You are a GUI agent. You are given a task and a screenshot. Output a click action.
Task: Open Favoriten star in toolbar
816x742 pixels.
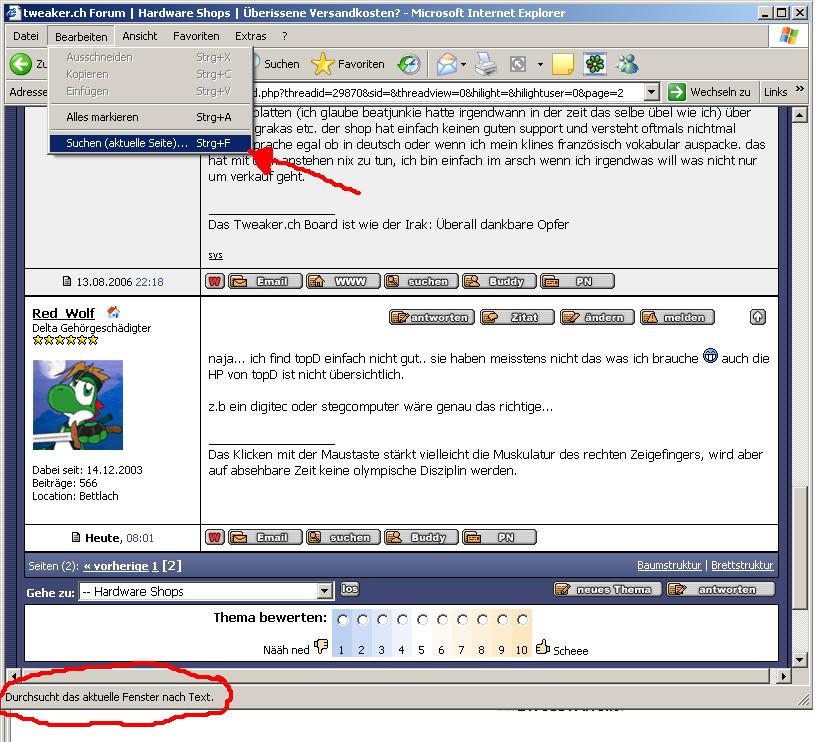click(x=322, y=64)
